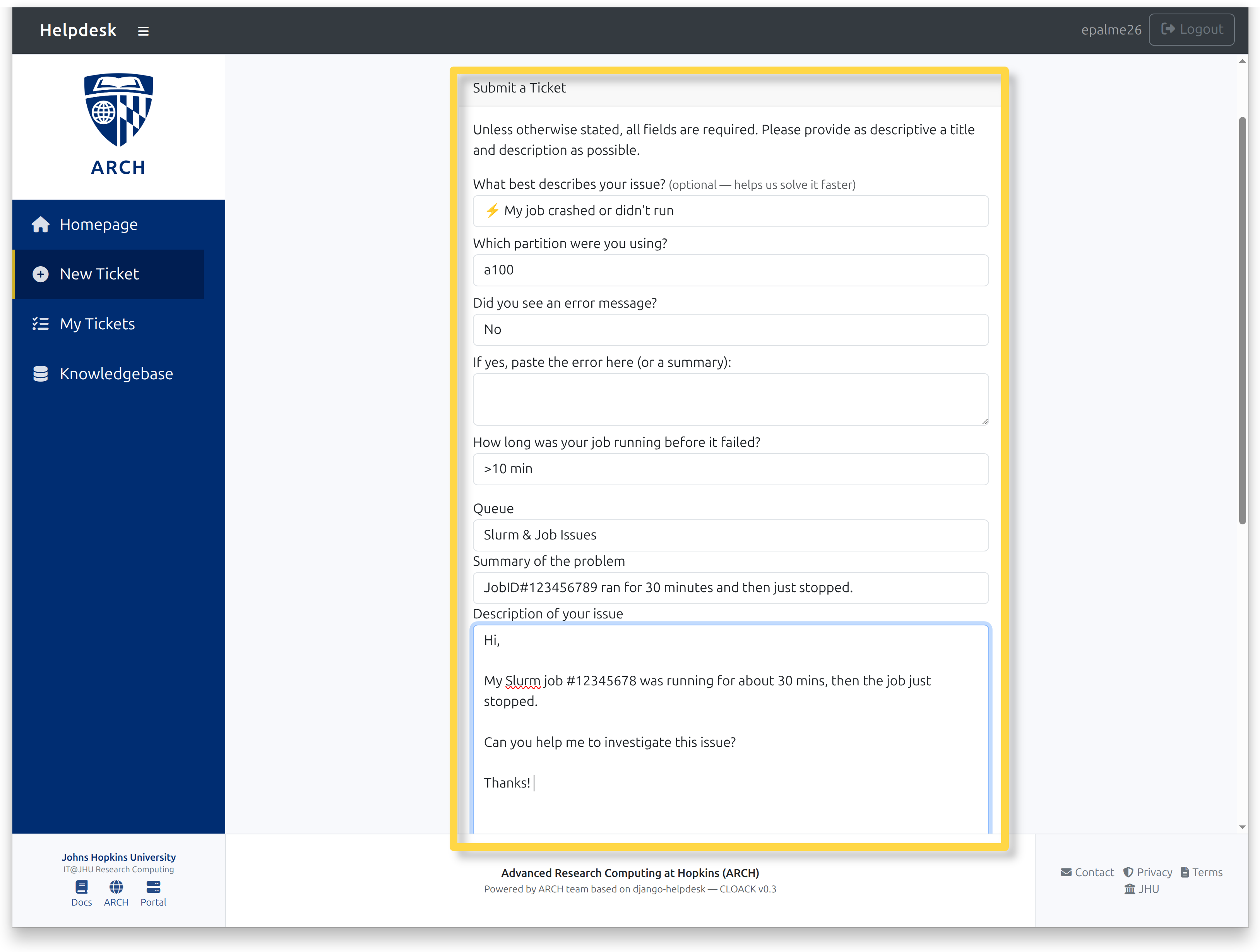
Task: Click the 'IT@JHU Research Computing' text
Action: point(118,870)
